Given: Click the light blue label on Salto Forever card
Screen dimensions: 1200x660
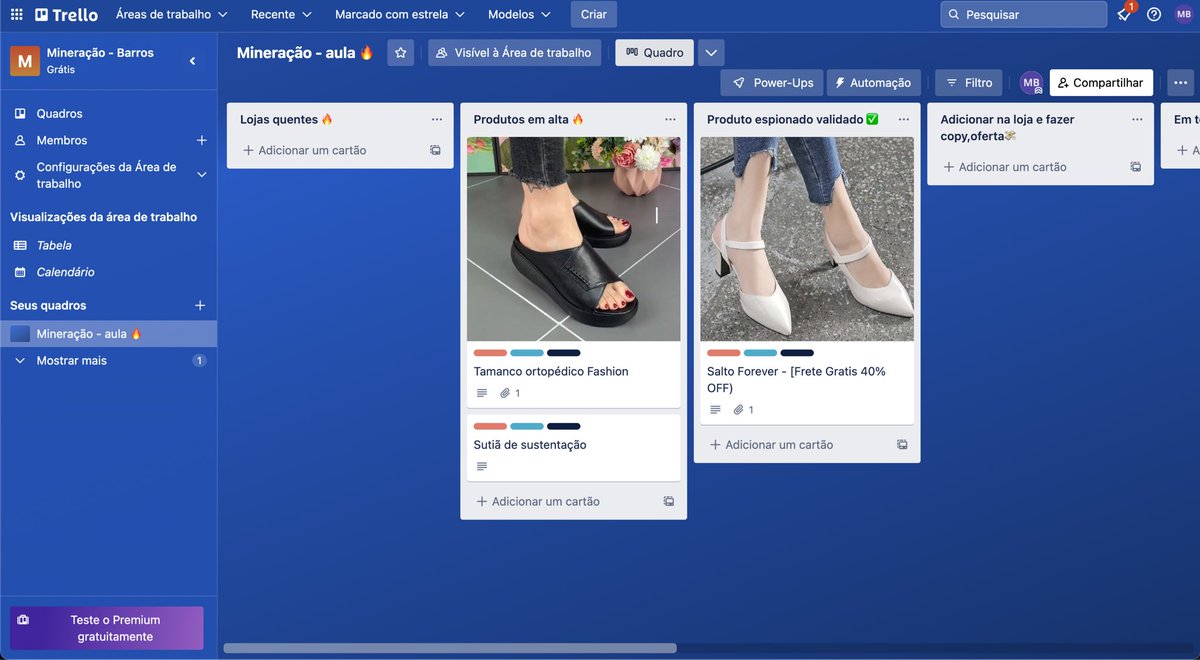Looking at the screenshot, I should [x=760, y=353].
